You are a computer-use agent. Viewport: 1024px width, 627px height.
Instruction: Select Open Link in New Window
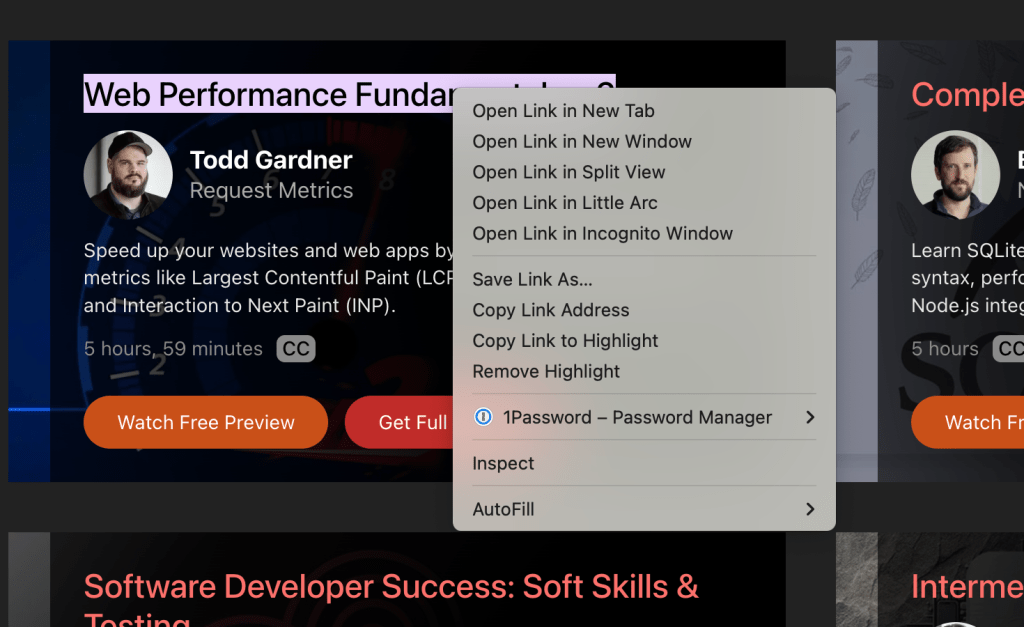[582, 142]
